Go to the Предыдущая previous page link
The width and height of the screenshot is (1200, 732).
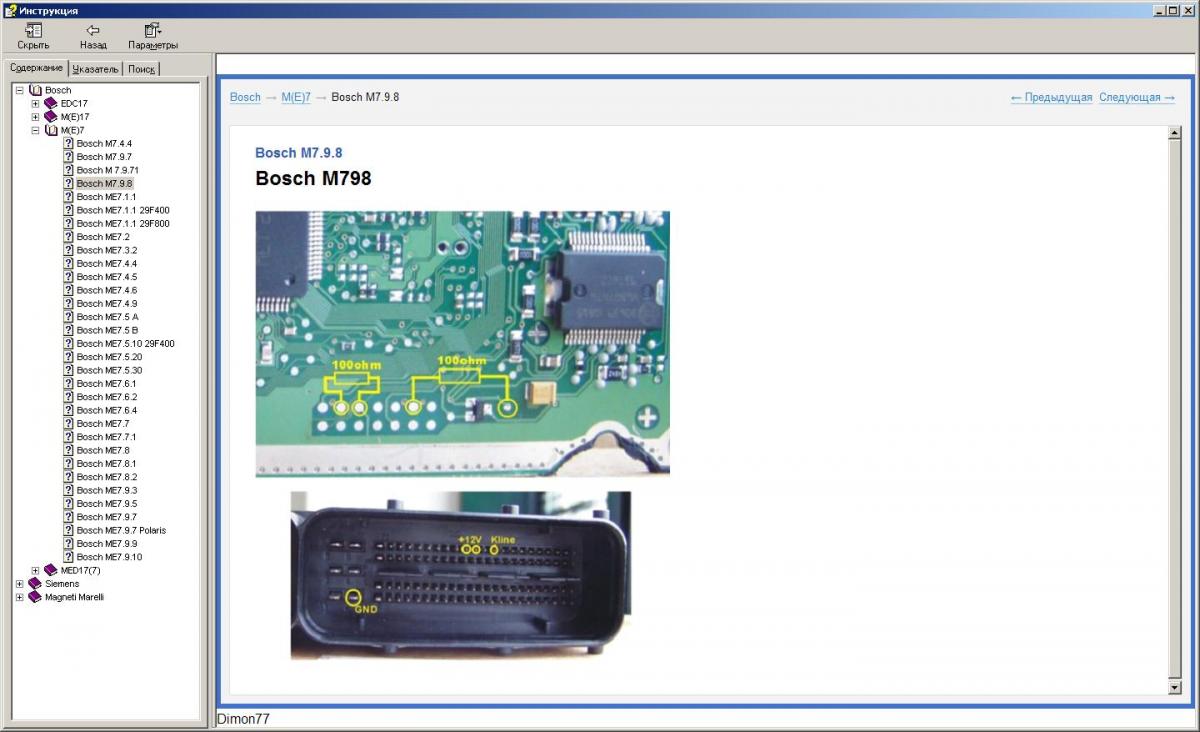(1051, 97)
